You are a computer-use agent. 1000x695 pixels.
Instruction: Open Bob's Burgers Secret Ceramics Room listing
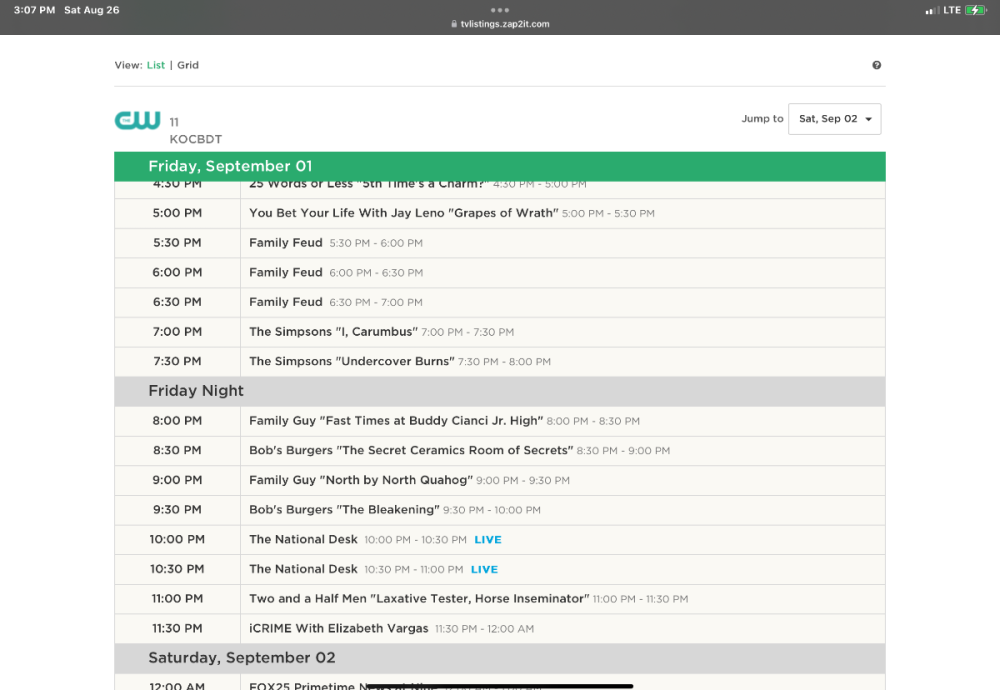tap(411, 450)
